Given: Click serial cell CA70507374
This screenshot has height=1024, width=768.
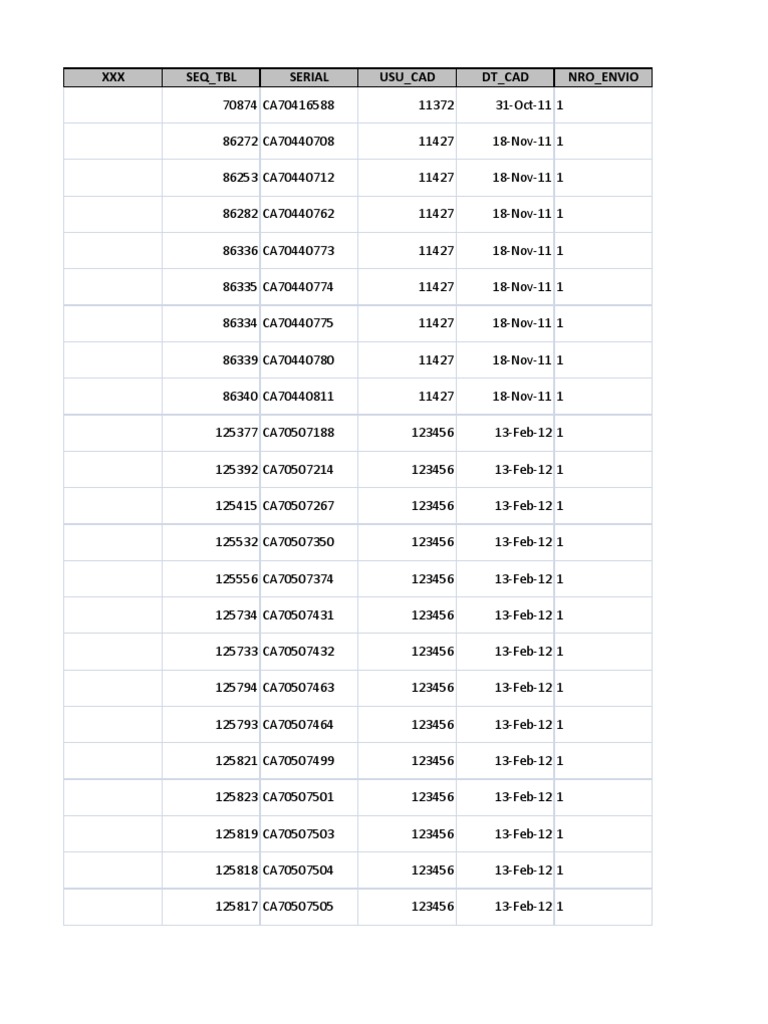Looking at the screenshot, I should click(299, 579).
